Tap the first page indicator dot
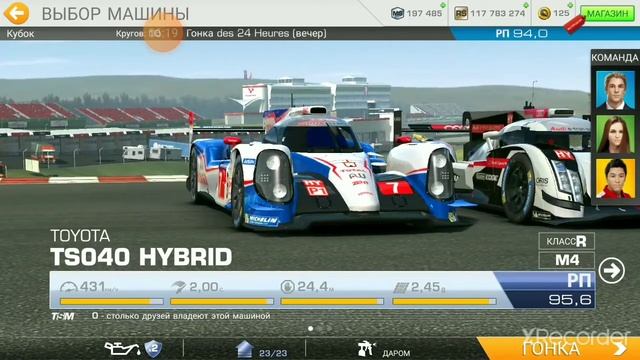The height and width of the screenshot is (360, 640). (x=311, y=328)
